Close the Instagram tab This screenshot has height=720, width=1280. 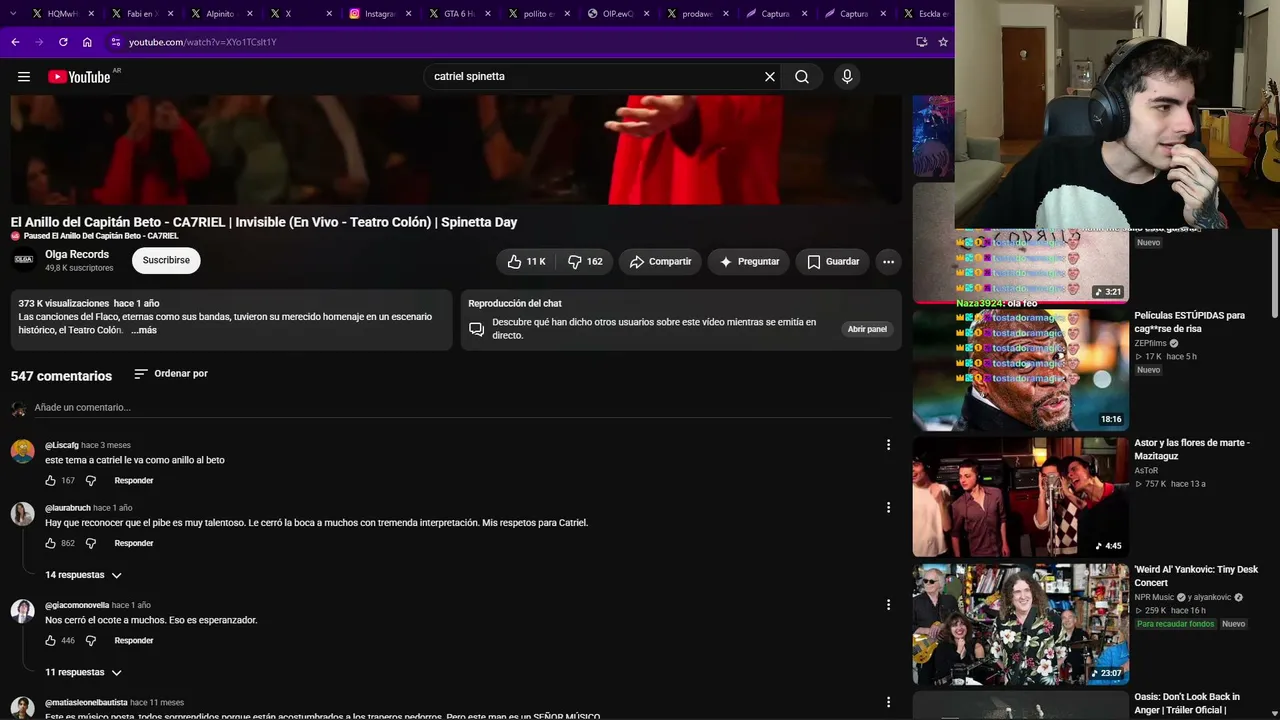point(408,14)
